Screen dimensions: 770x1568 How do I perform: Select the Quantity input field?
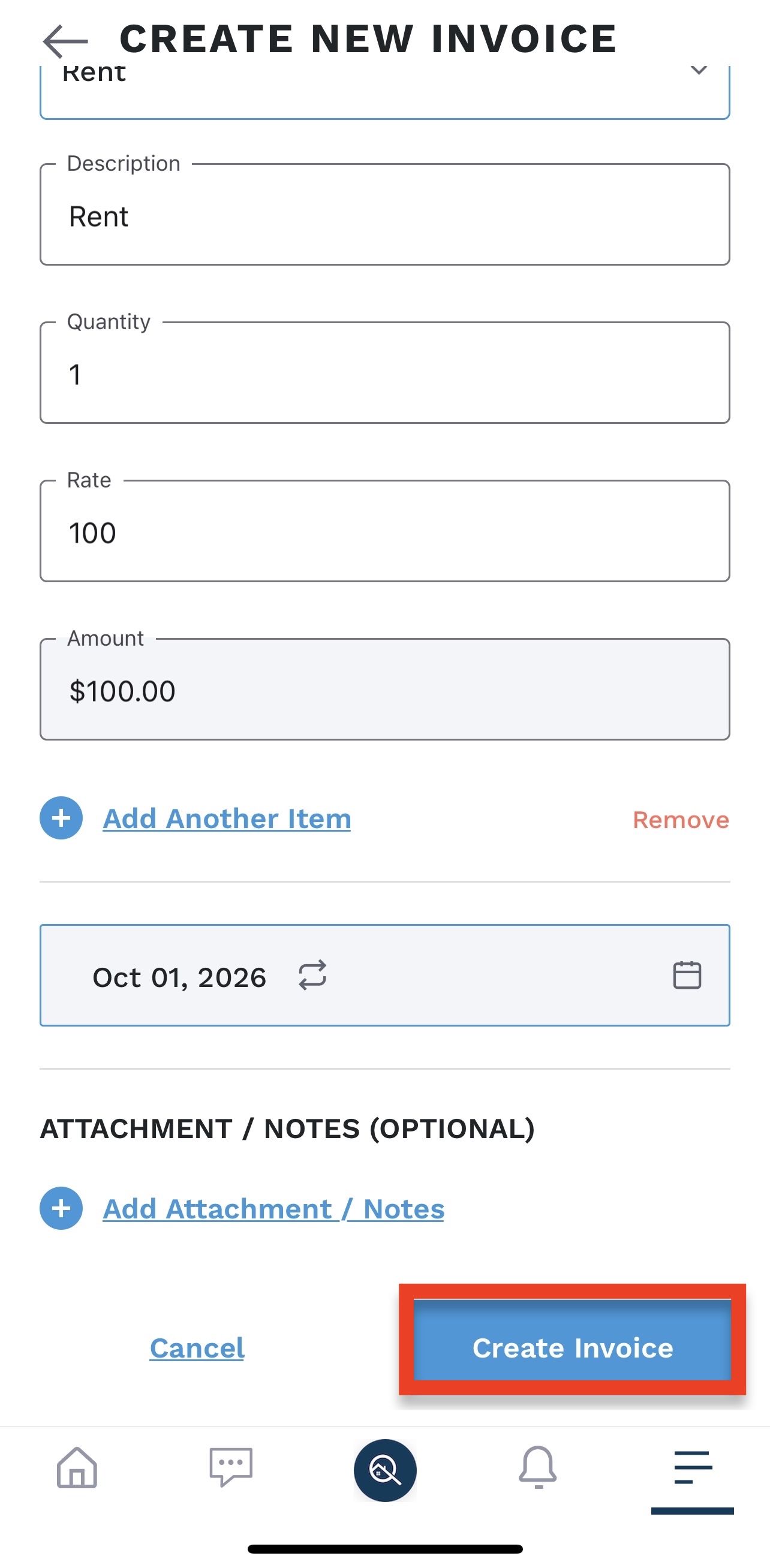point(384,374)
